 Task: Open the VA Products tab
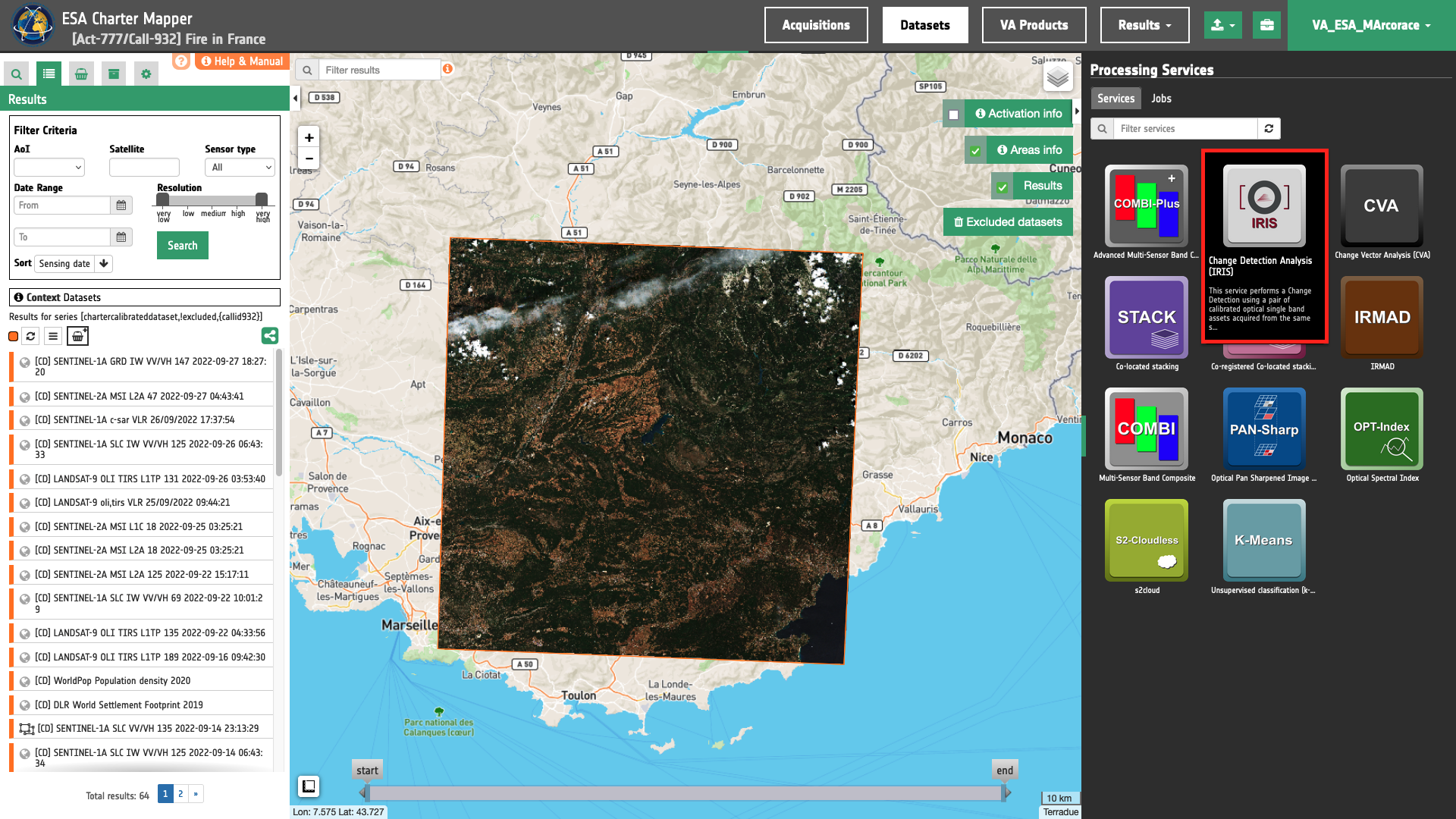pos(1034,25)
